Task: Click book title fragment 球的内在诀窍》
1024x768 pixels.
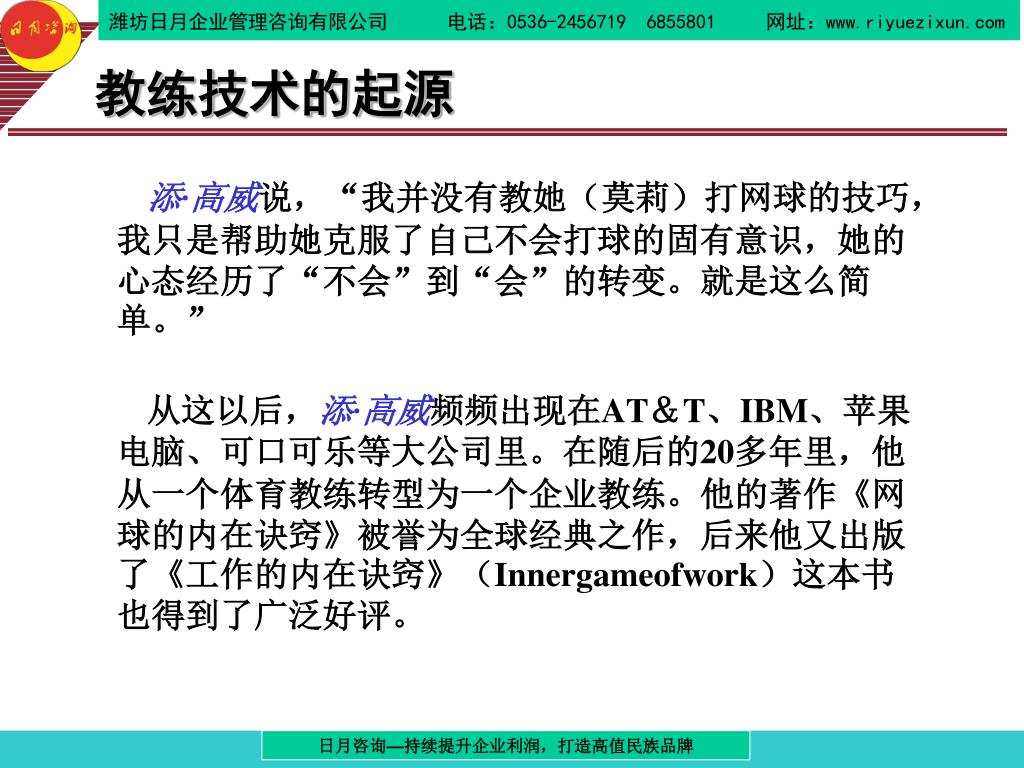Action: coord(230,535)
